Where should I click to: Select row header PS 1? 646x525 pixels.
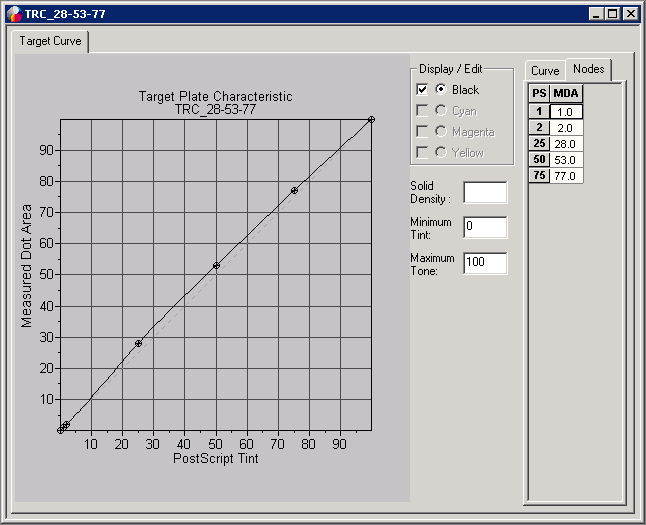pyautogui.click(x=539, y=111)
